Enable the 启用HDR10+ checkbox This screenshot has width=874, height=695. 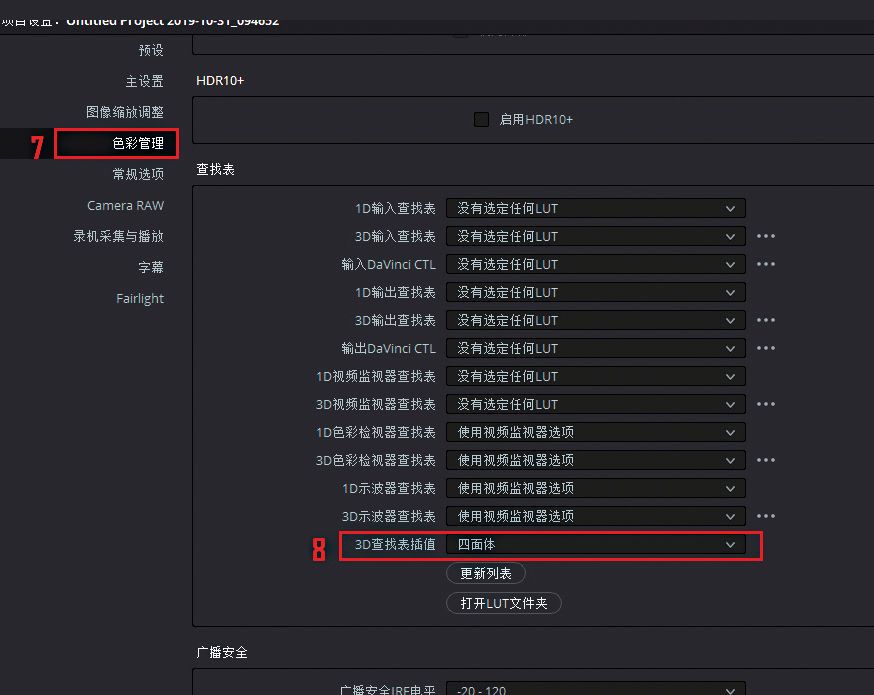tap(481, 119)
